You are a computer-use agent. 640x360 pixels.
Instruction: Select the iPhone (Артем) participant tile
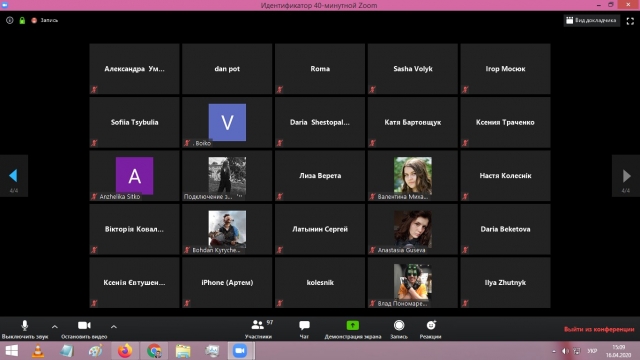click(227, 282)
